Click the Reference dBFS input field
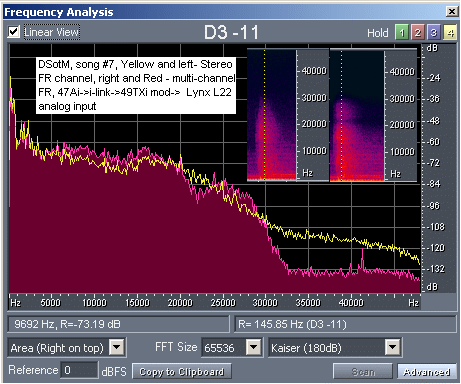Viewport: 461px width, 384px height. (x=79, y=370)
